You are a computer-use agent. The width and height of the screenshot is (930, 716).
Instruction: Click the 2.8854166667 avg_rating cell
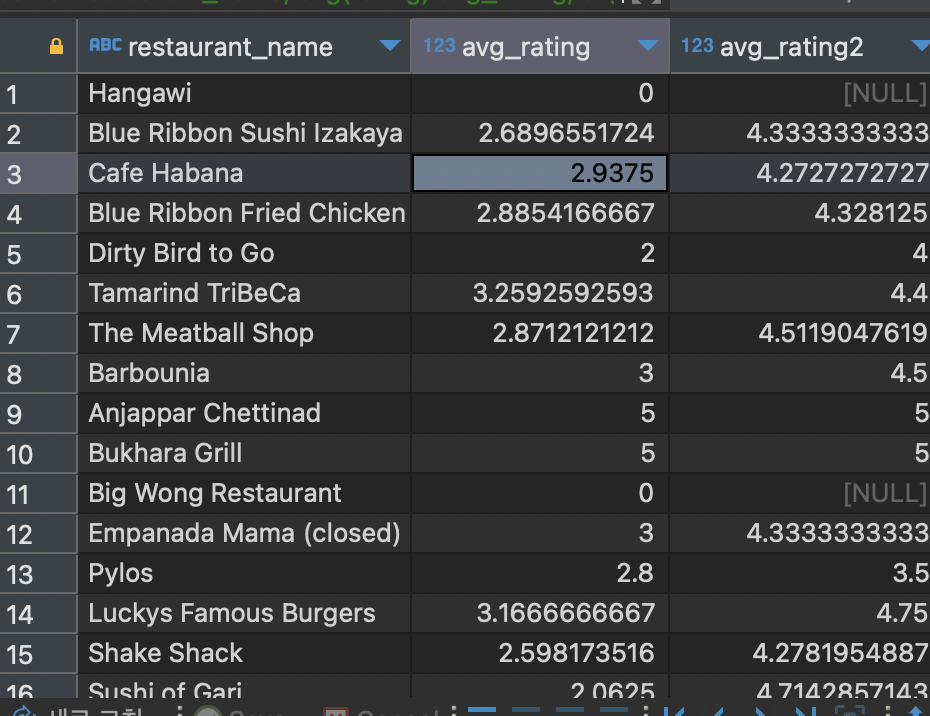tap(540, 214)
